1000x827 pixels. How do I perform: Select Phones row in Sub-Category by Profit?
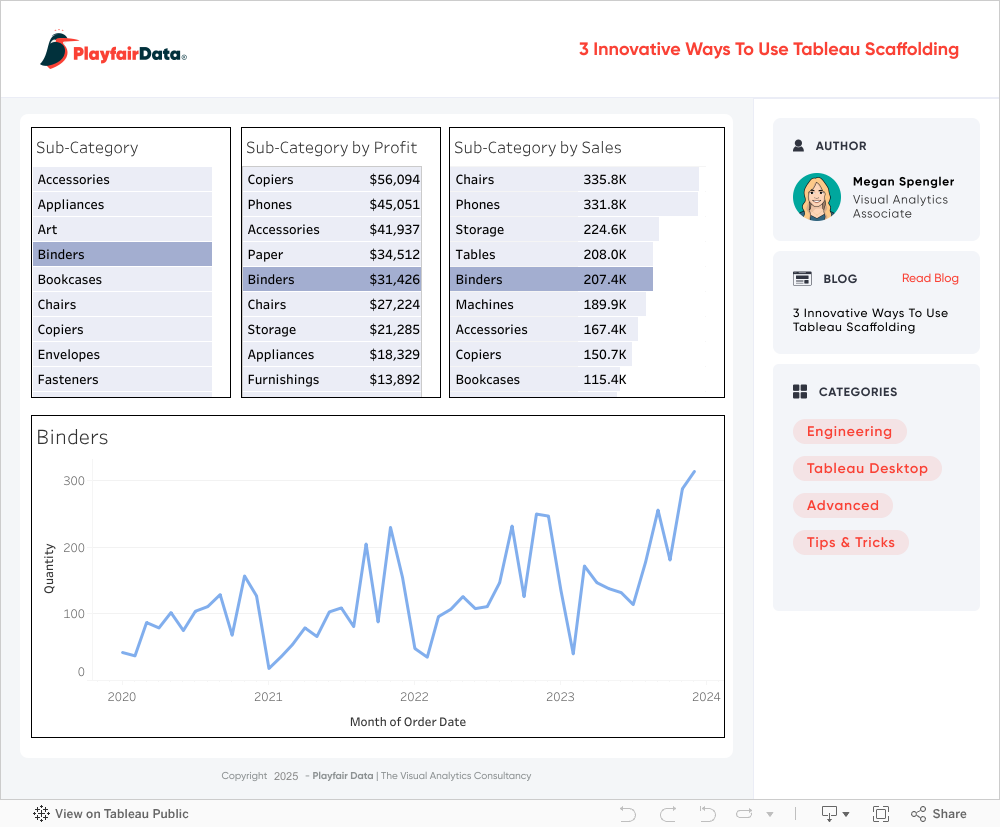pos(332,205)
